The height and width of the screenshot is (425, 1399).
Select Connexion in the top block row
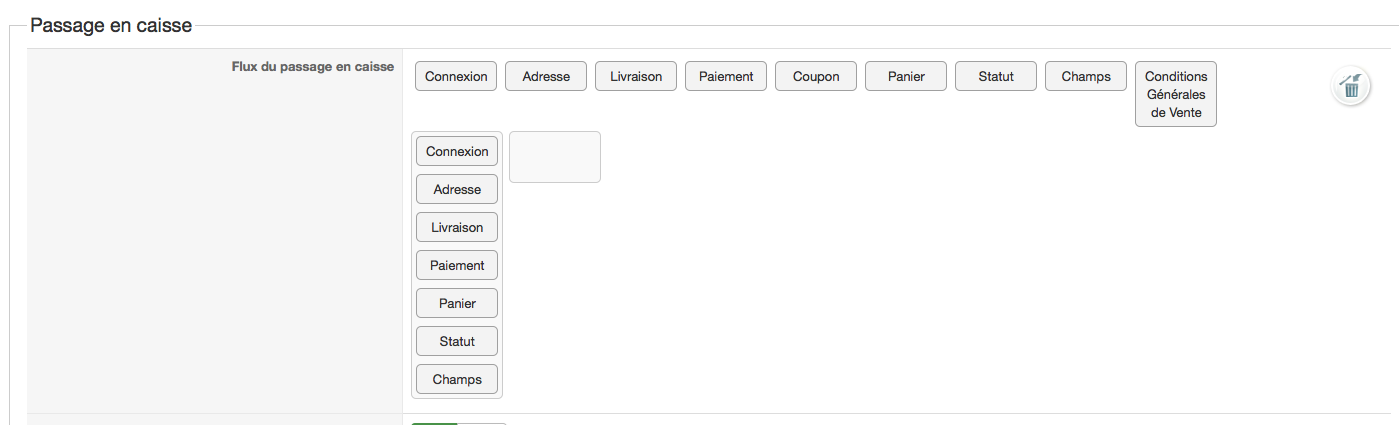click(x=456, y=76)
